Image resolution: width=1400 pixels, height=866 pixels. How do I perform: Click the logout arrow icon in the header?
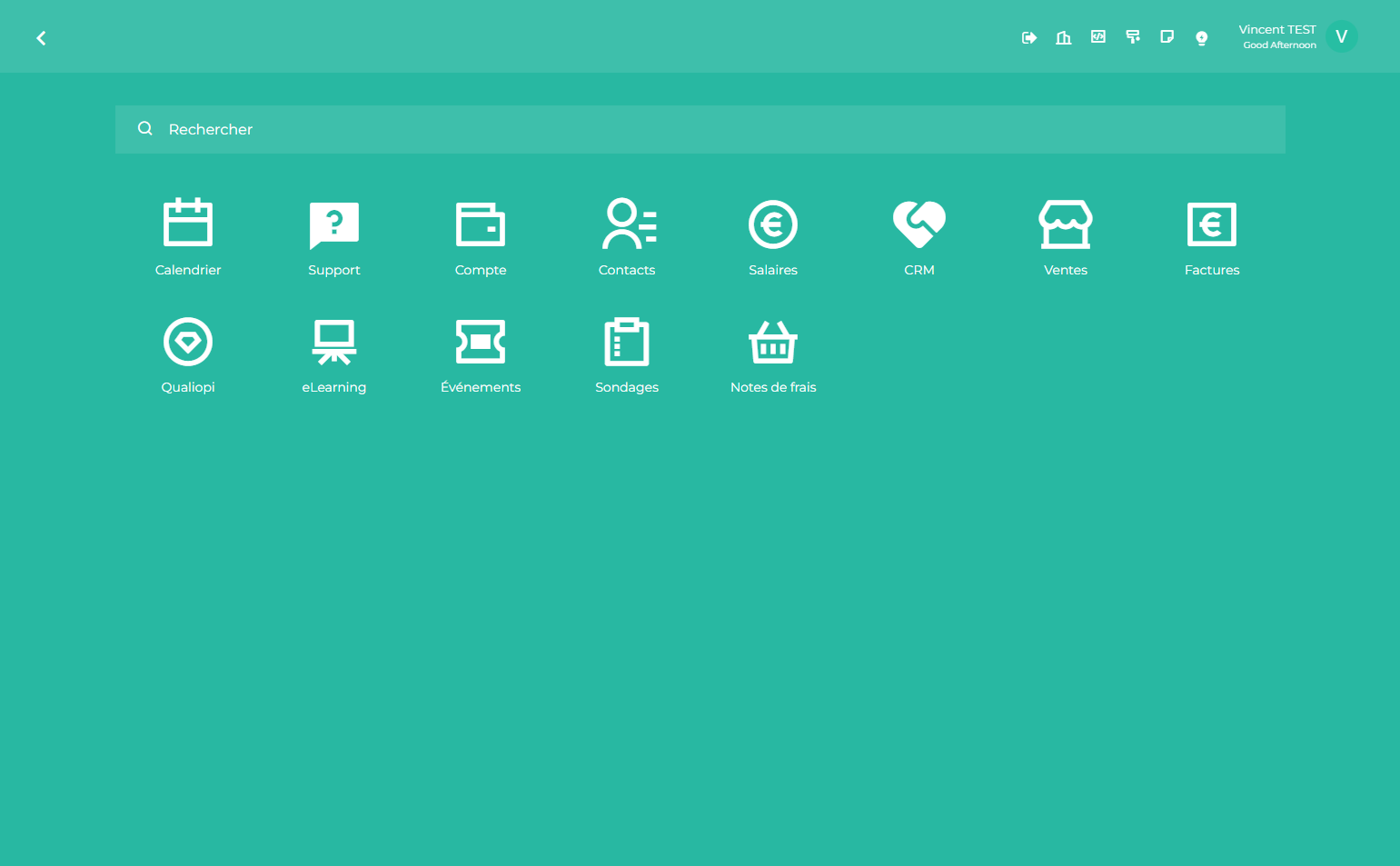(x=1029, y=37)
